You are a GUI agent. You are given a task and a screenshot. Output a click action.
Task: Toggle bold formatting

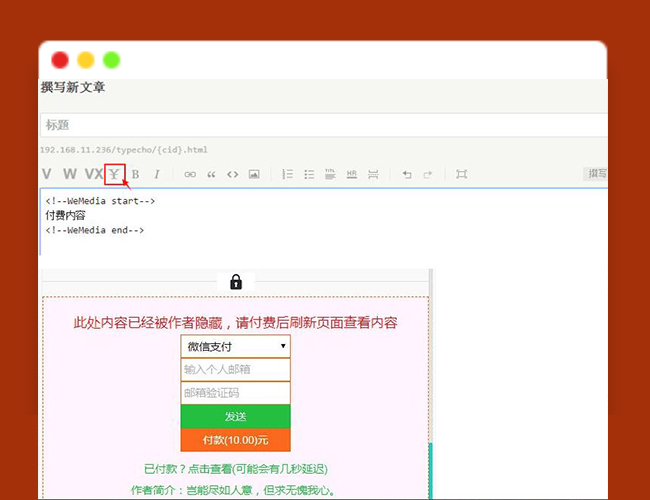pyautogui.click(x=135, y=174)
